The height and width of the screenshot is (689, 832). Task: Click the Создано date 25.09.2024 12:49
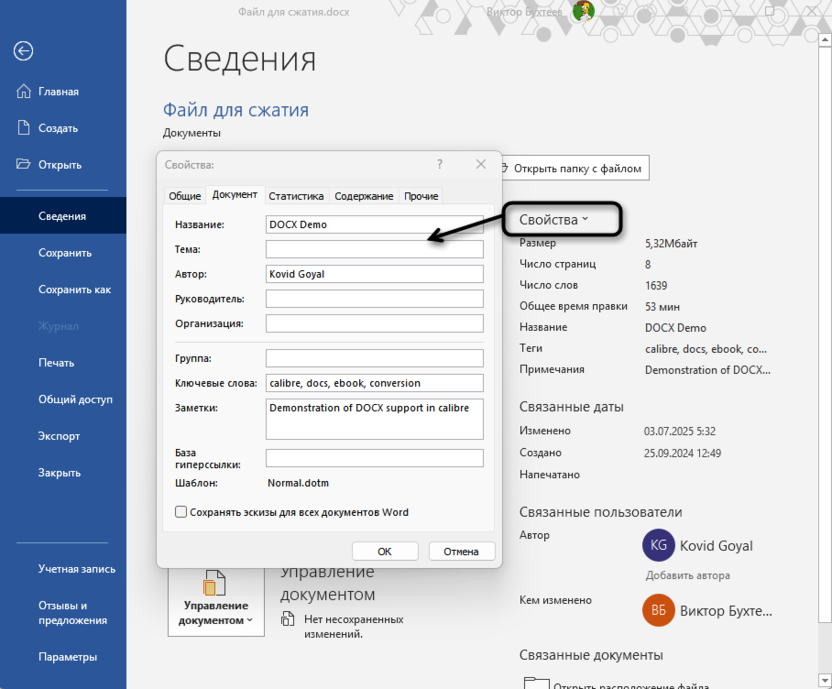tap(682, 453)
